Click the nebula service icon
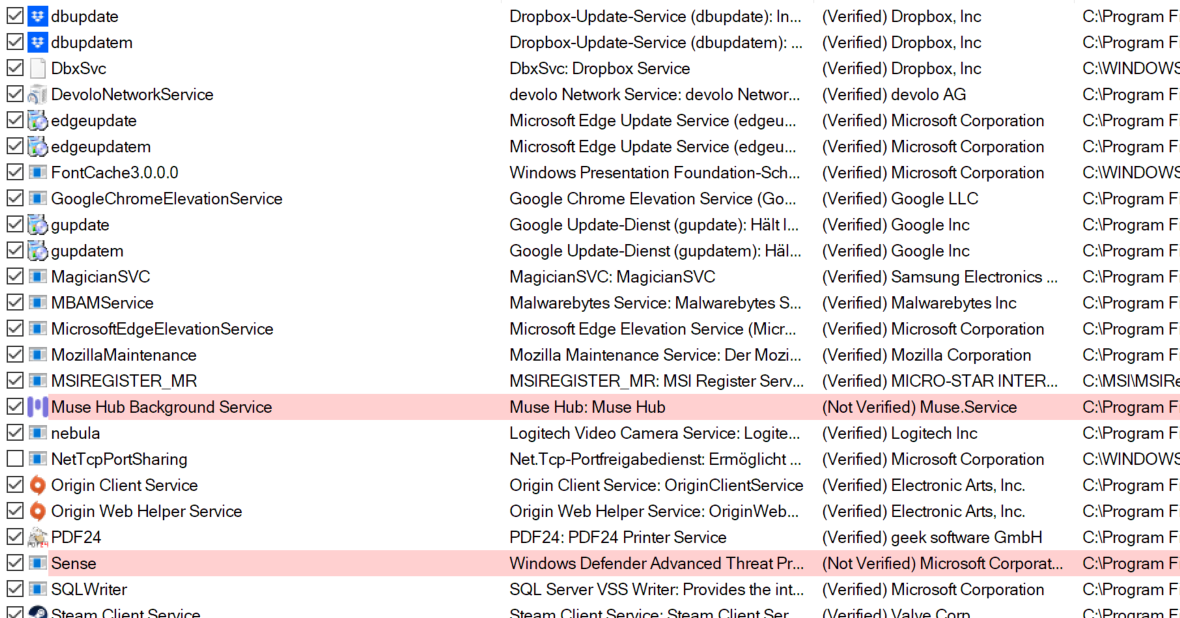 [x=38, y=434]
